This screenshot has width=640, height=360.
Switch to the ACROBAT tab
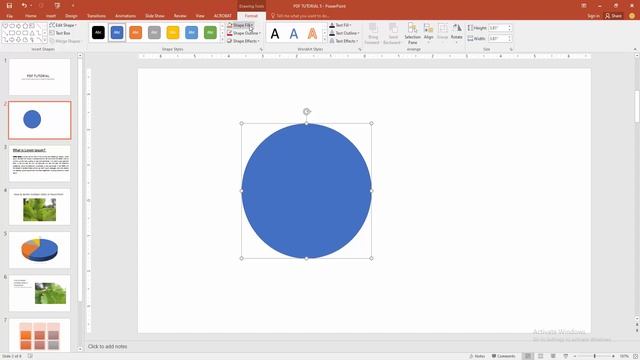222,16
